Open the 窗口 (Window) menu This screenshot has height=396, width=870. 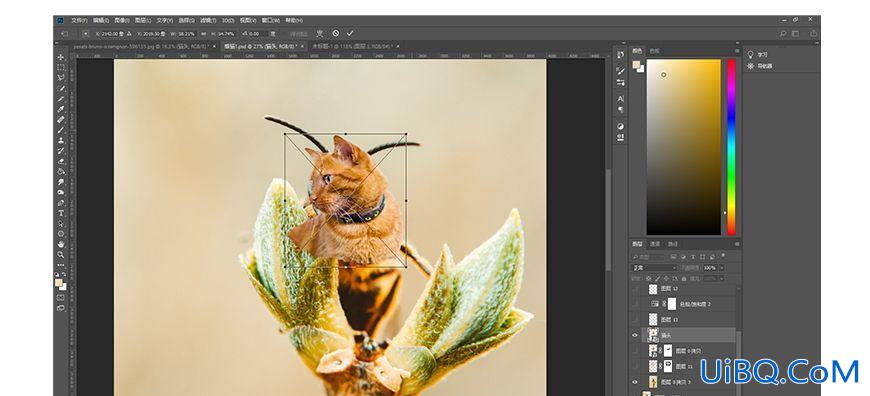[270, 20]
